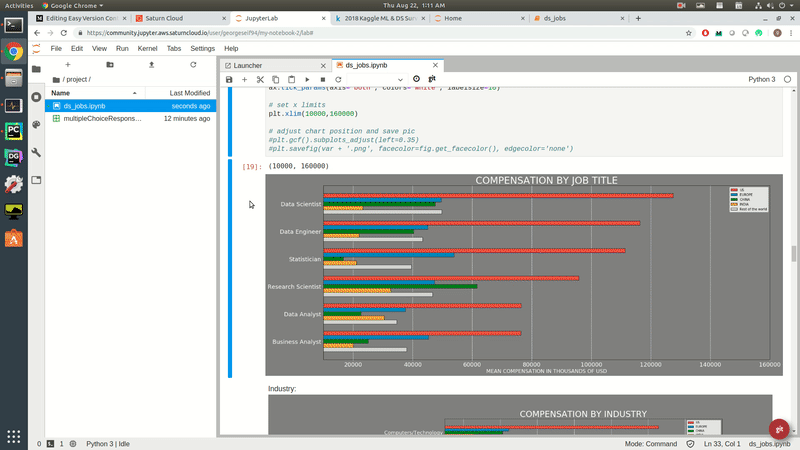The image size is (800, 450).
Task: Create a new folder in file browser
Action: point(110,65)
